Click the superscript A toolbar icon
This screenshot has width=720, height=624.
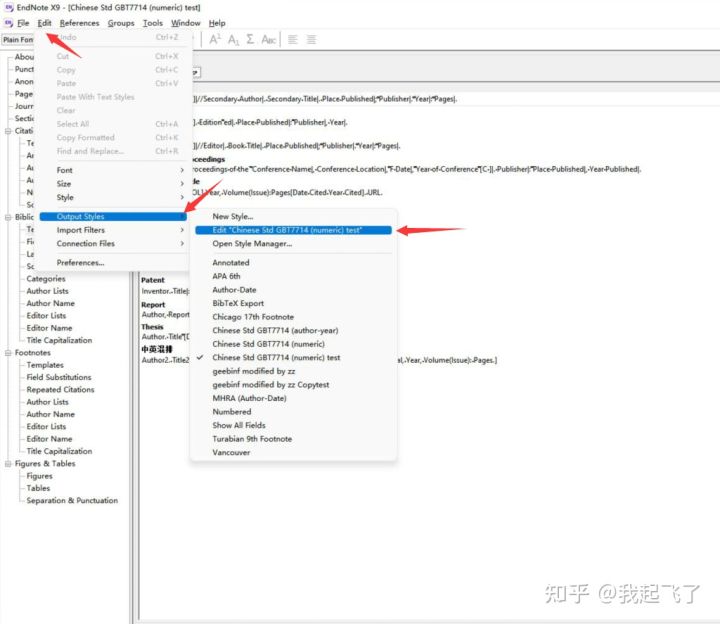pos(215,39)
